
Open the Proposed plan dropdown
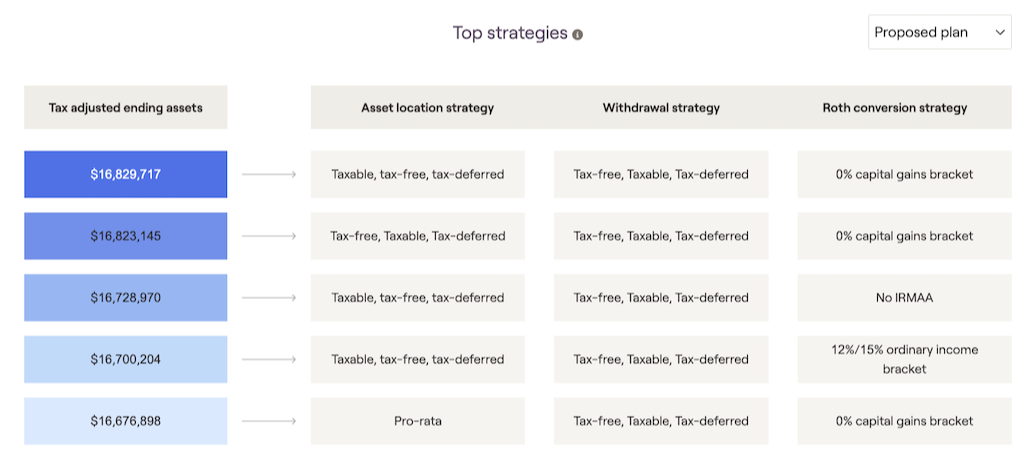click(x=939, y=32)
